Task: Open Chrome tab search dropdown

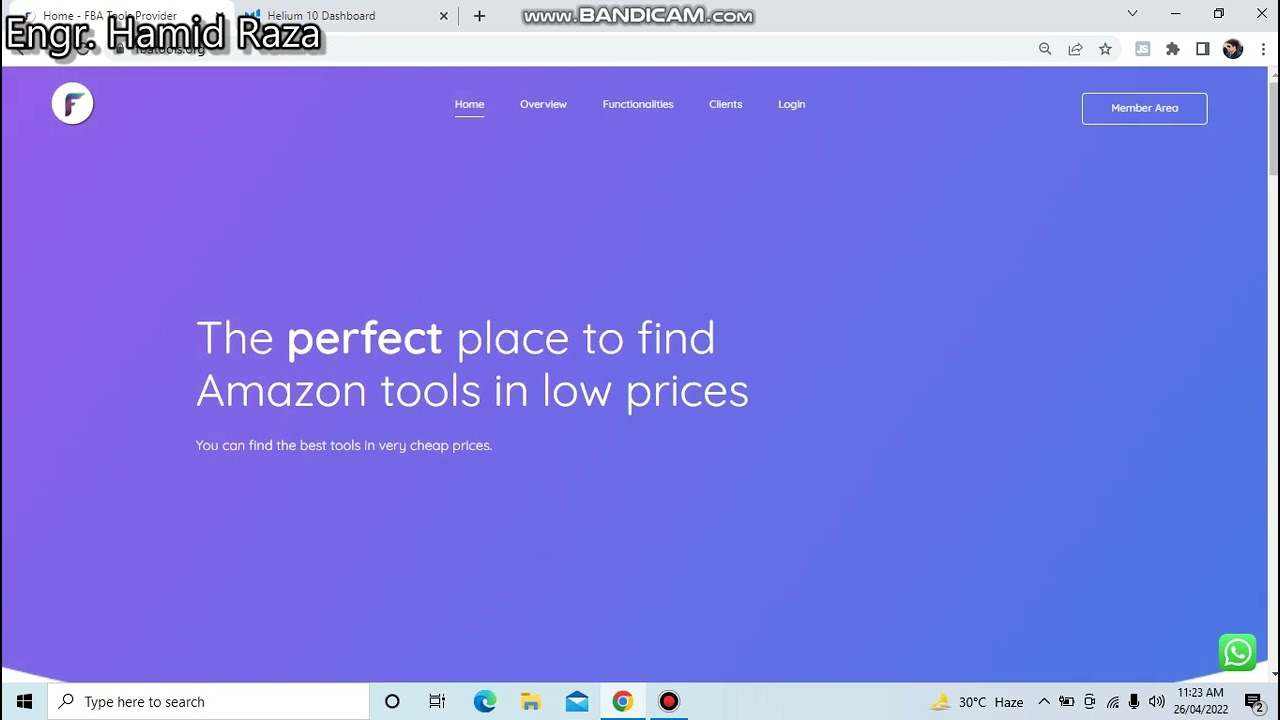Action: click(1132, 14)
